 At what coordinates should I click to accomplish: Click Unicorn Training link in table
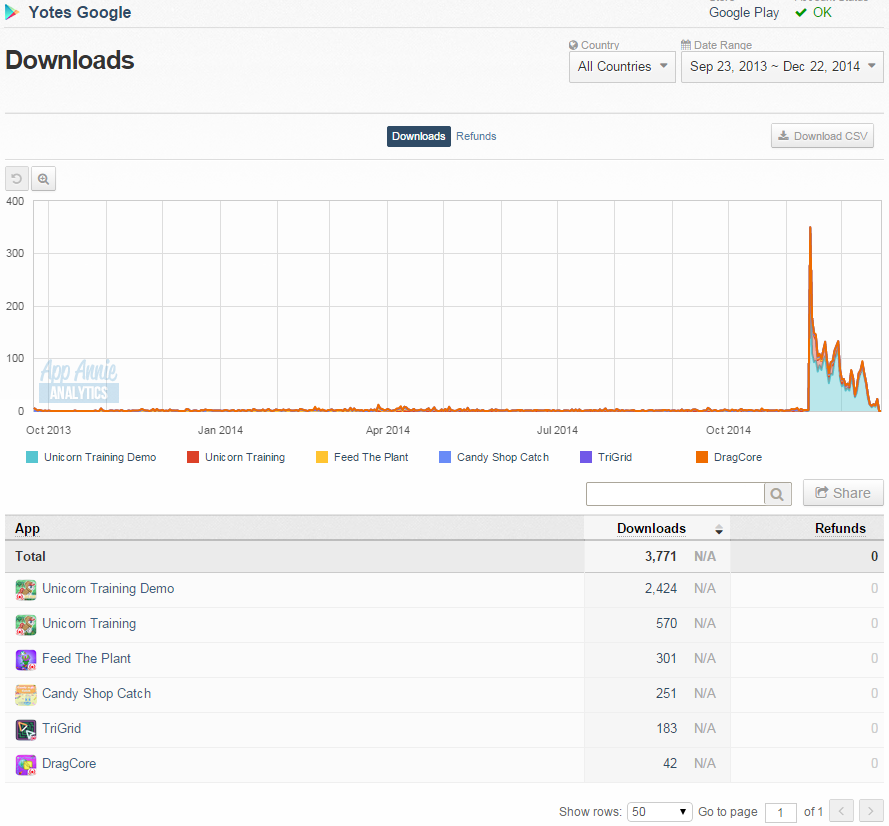89,624
